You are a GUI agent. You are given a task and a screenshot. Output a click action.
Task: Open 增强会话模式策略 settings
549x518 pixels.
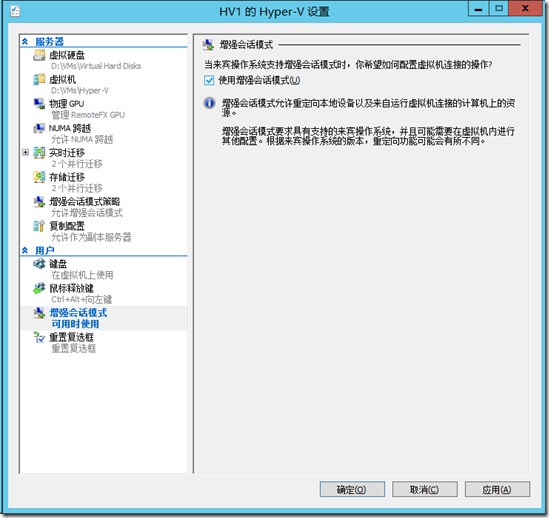pyautogui.click(x=84, y=202)
